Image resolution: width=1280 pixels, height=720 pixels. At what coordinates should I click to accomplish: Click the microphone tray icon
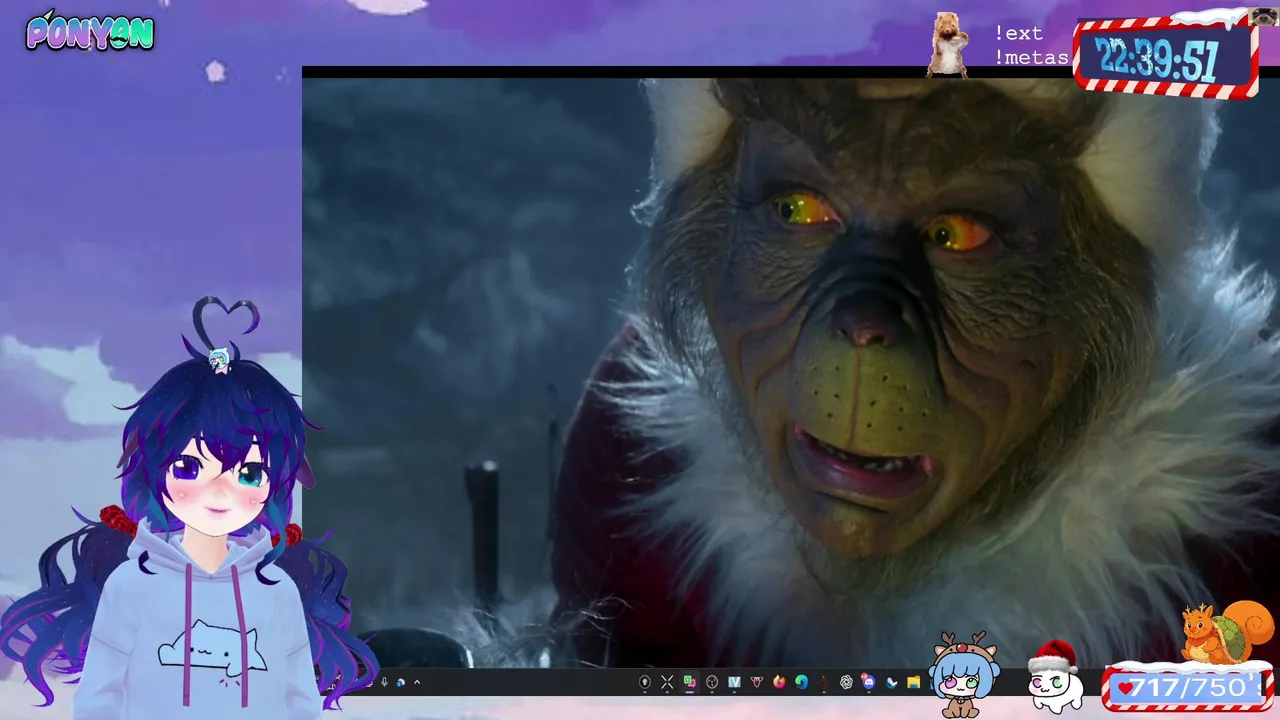coord(384,683)
